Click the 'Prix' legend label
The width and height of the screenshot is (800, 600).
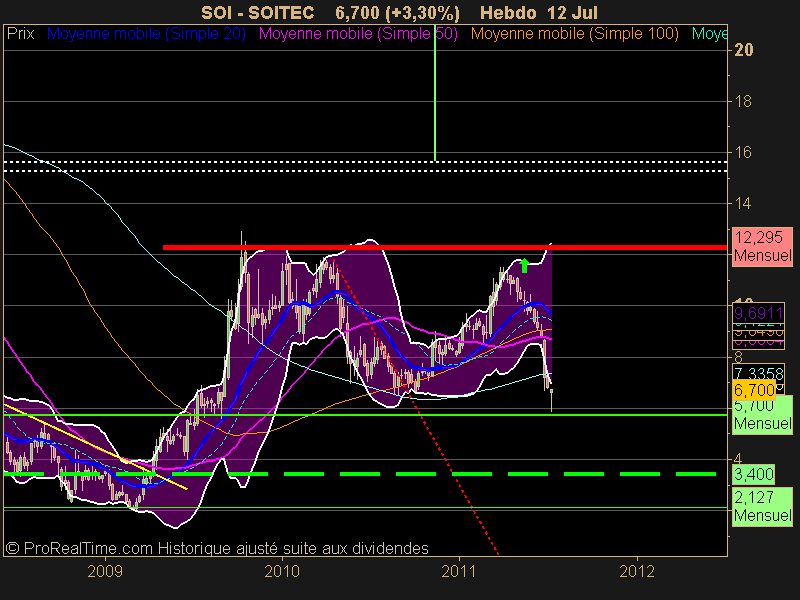20,34
